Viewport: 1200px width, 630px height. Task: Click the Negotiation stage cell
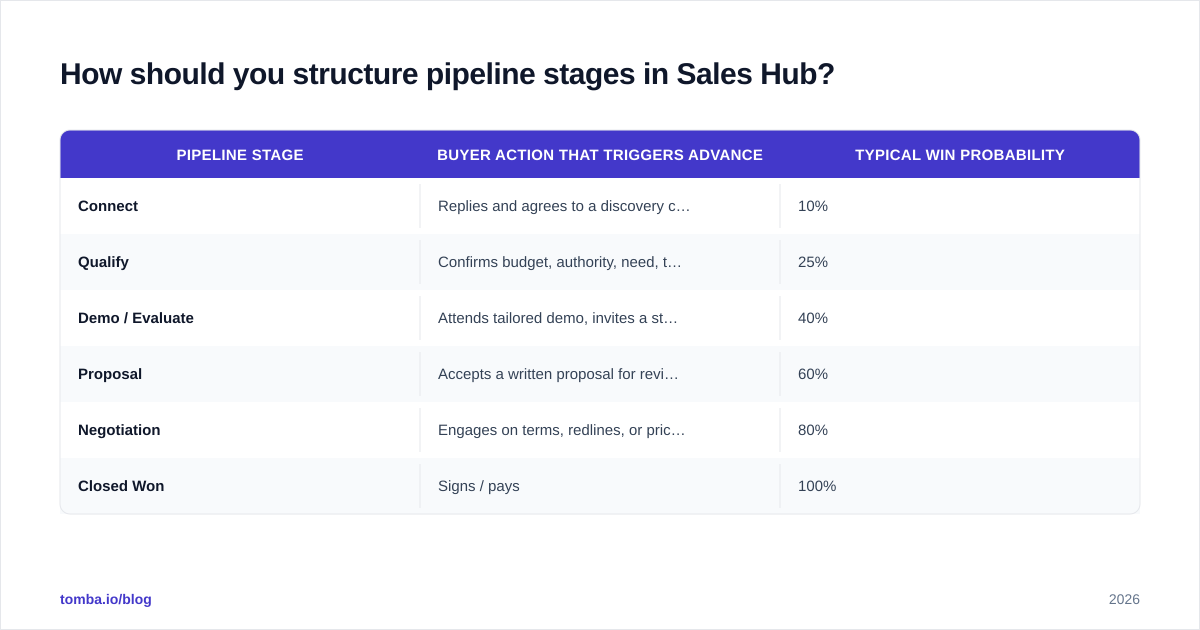coord(240,430)
